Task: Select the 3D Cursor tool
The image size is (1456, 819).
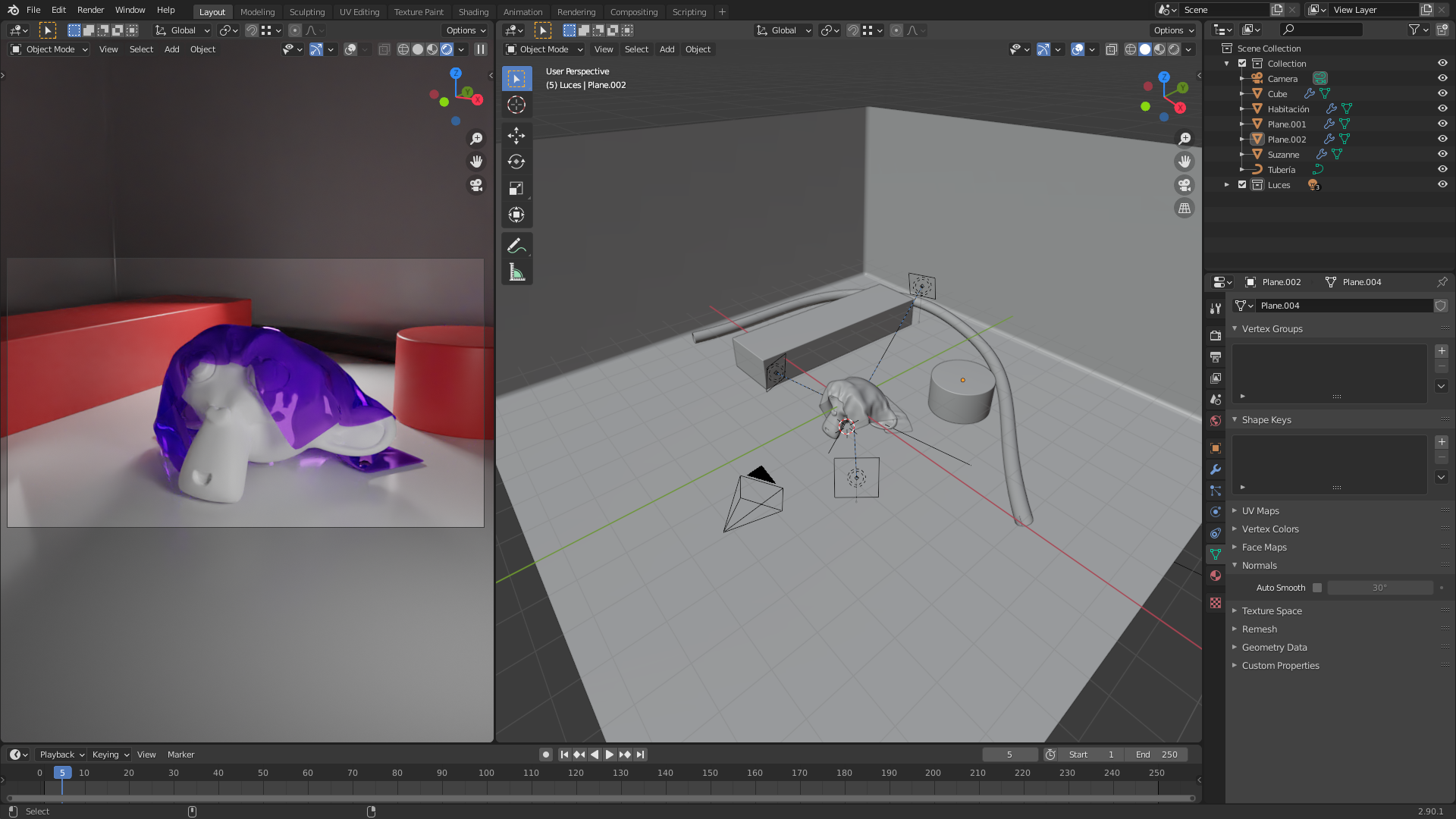Action: coord(516,105)
